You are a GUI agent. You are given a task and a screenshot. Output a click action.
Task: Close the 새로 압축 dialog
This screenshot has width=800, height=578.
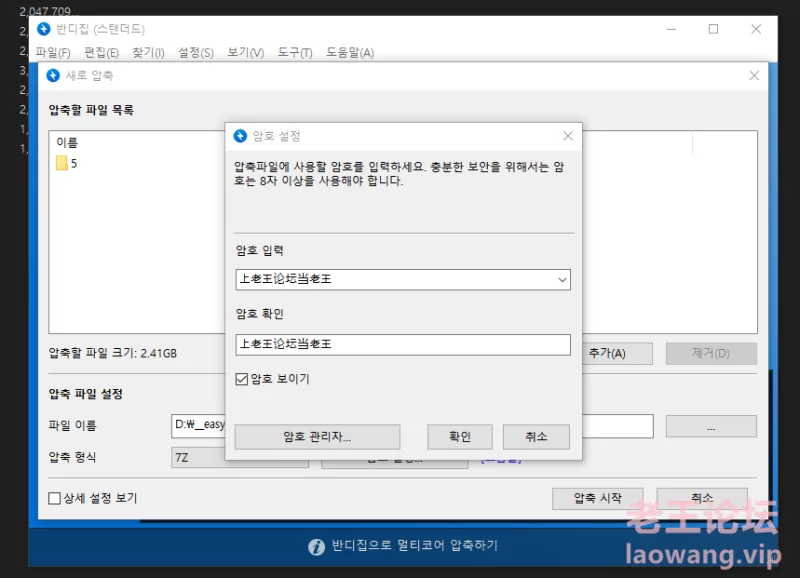point(754,76)
